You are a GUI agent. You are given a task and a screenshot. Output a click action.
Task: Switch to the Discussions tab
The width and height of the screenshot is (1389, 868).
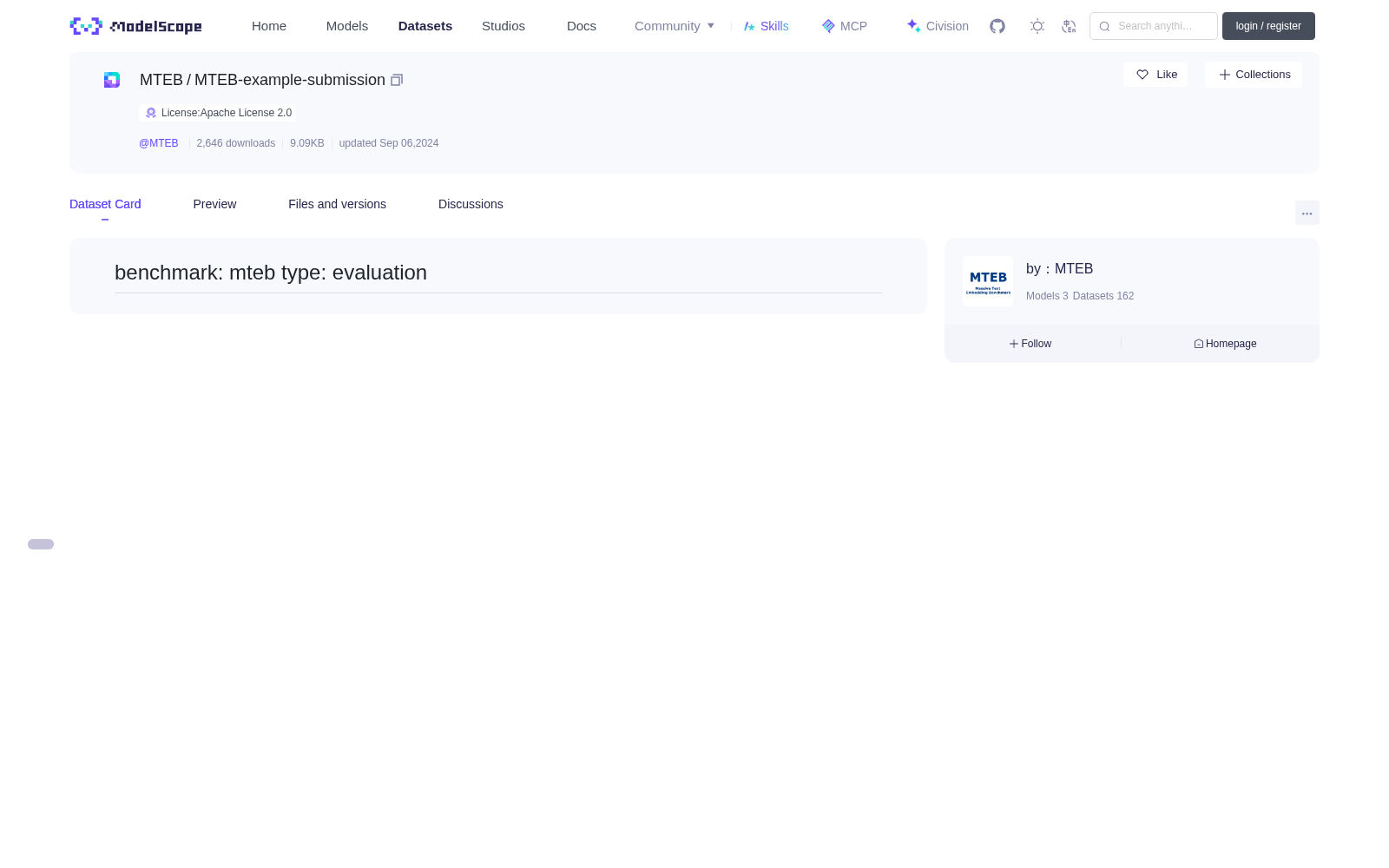click(471, 204)
